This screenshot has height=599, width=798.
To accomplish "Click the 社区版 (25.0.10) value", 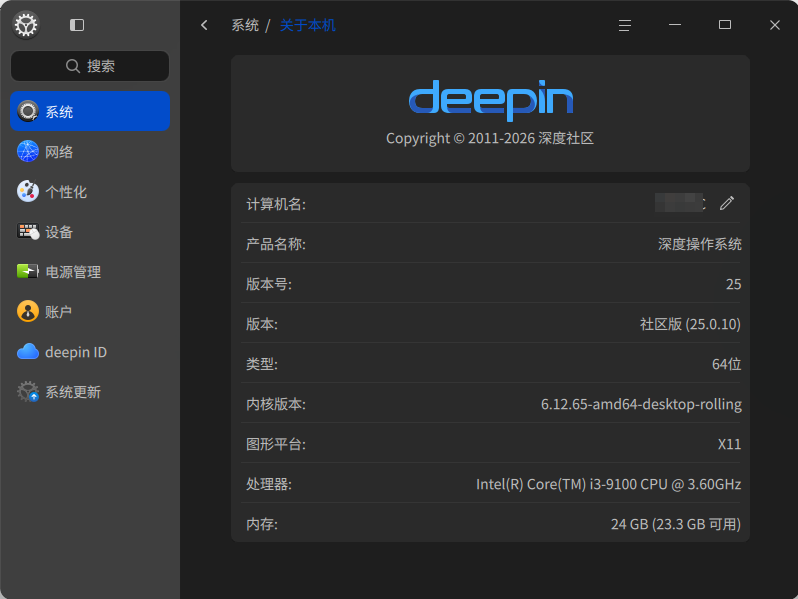I will [690, 324].
